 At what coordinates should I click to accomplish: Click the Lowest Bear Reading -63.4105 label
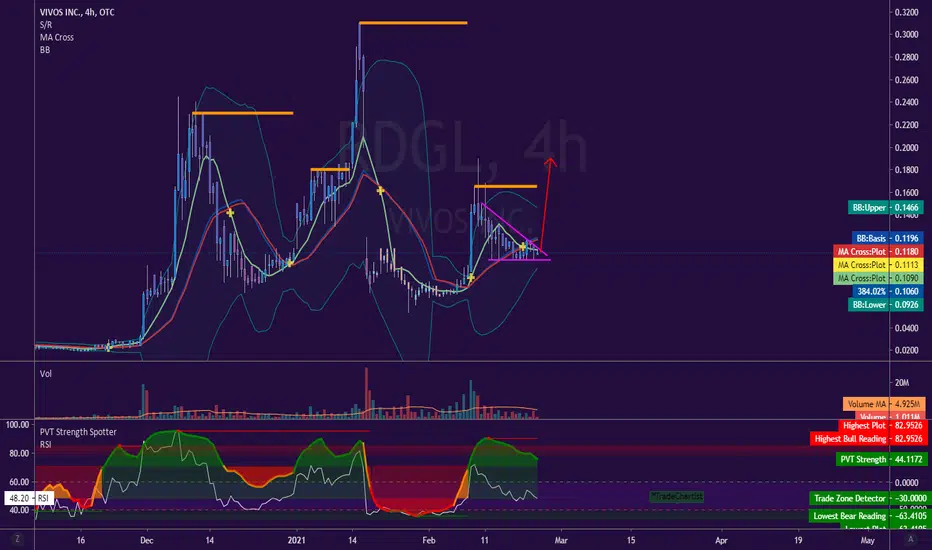pos(868,516)
